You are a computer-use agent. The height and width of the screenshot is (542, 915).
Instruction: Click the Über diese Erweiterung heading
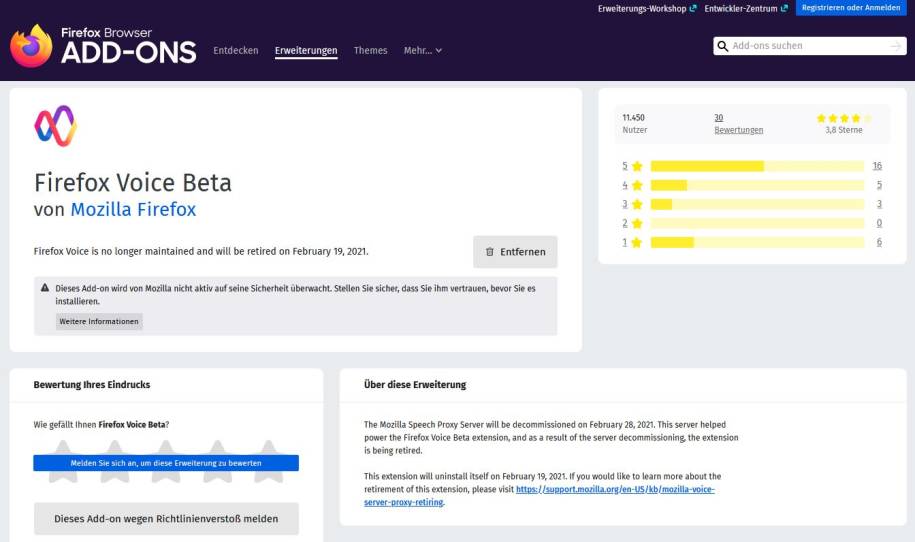point(415,385)
